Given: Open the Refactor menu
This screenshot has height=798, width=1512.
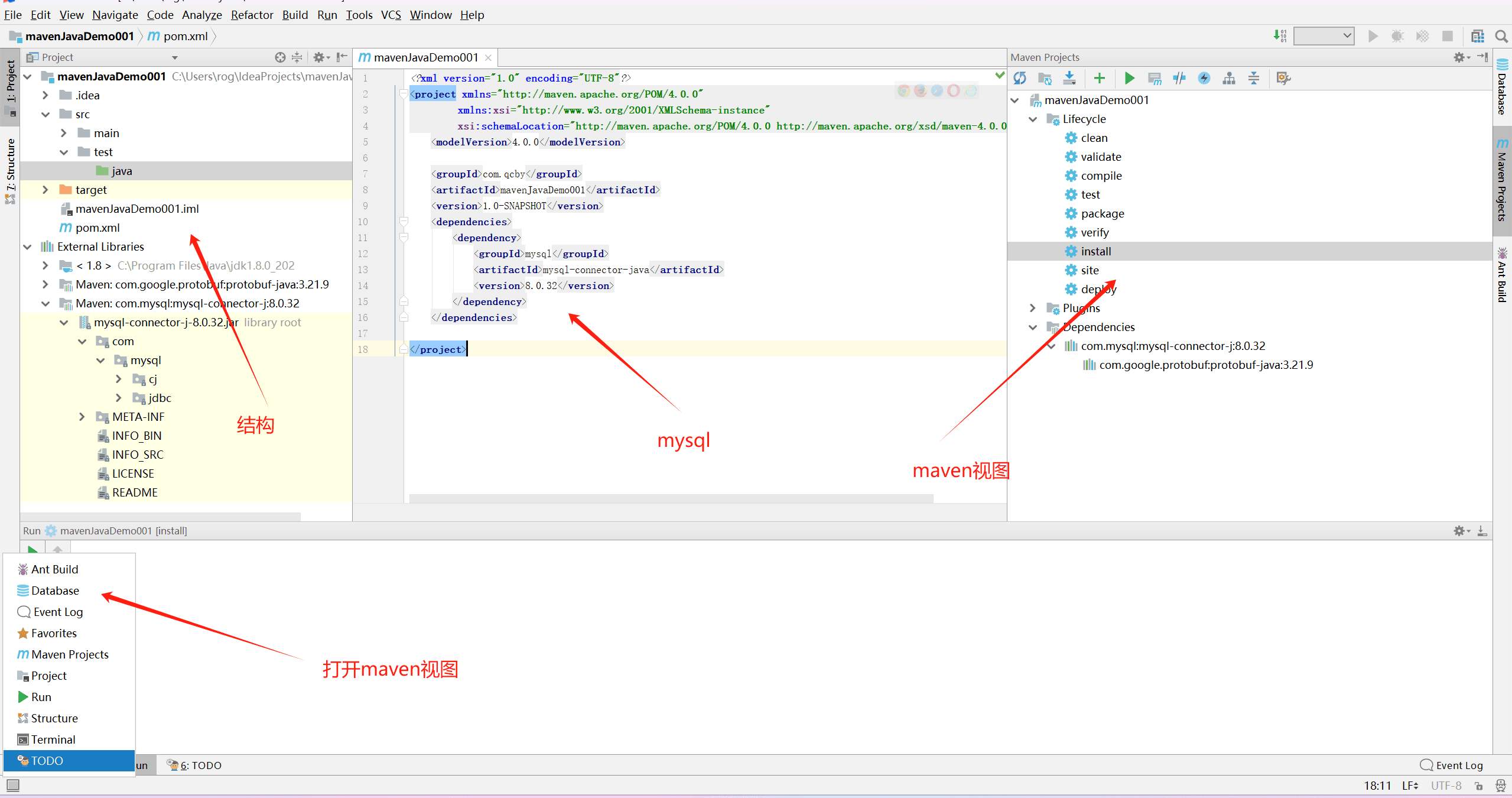Looking at the screenshot, I should click(252, 15).
